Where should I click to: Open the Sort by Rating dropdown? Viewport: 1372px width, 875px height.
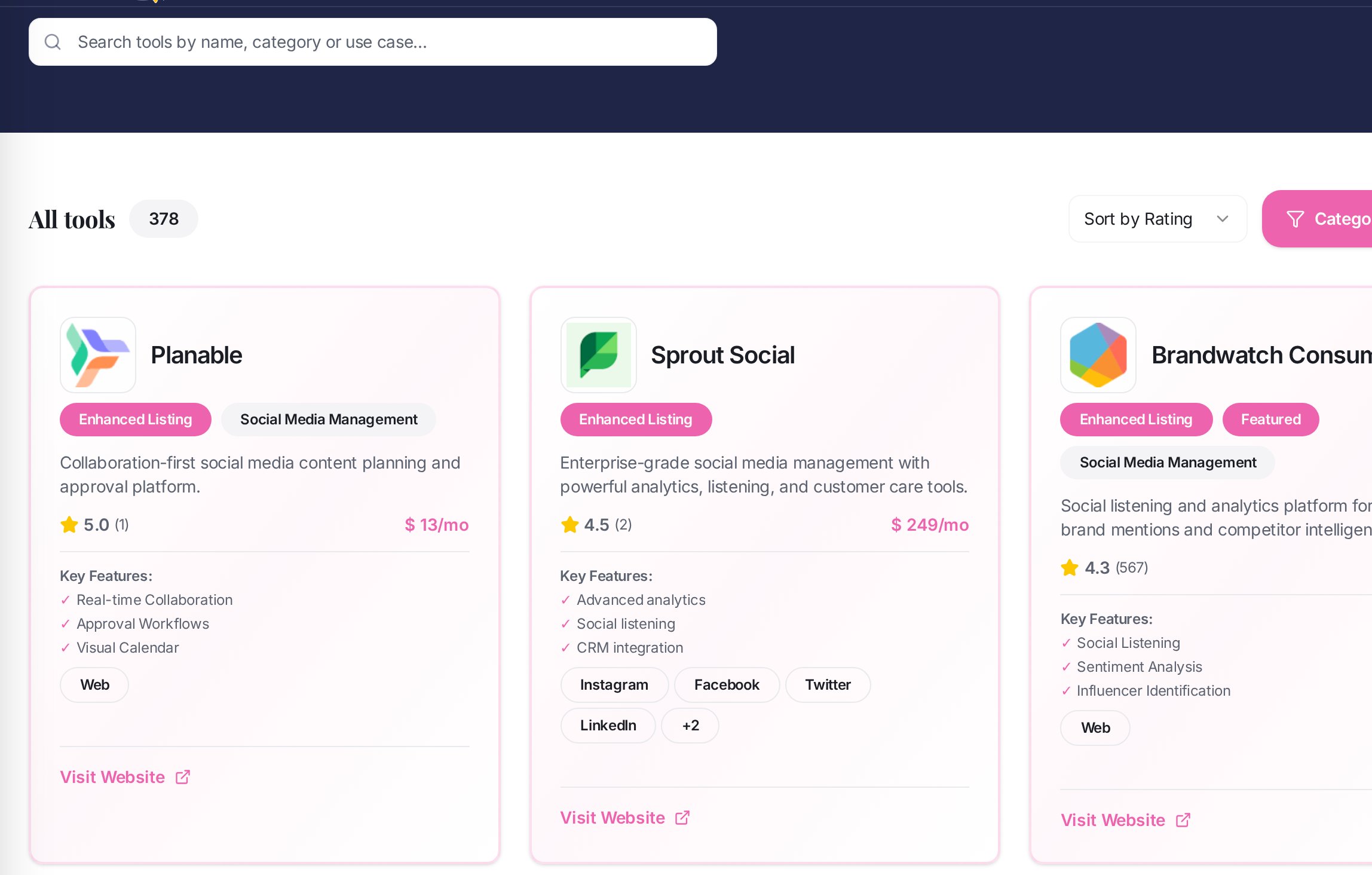(1157, 219)
